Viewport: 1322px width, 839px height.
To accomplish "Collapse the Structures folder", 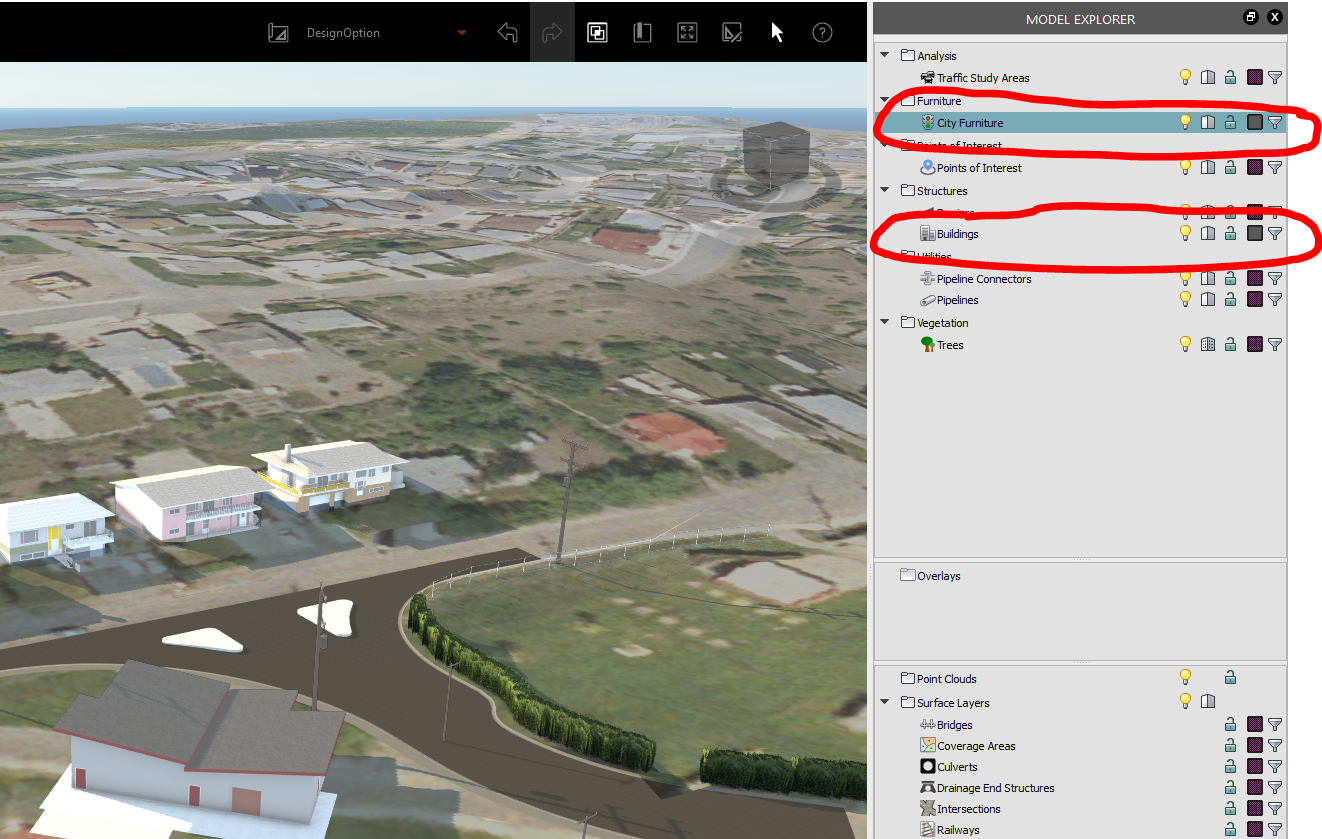I will (885, 190).
